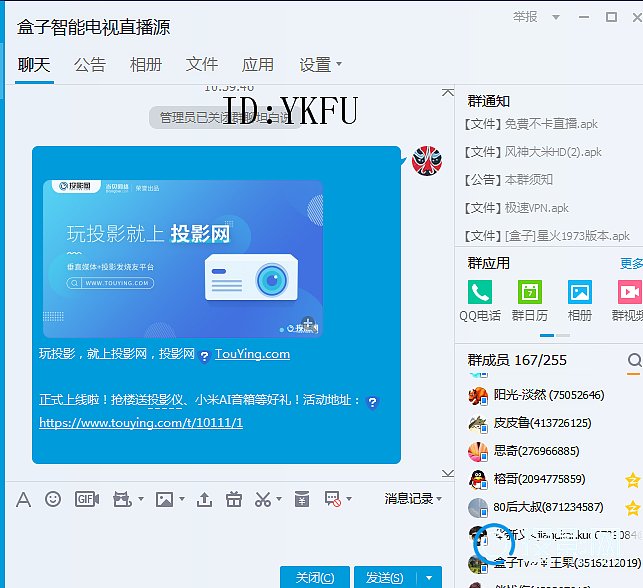643x588 pixels.
Task: Expand the cat sticker dropdown arrow
Action: click(x=141, y=499)
